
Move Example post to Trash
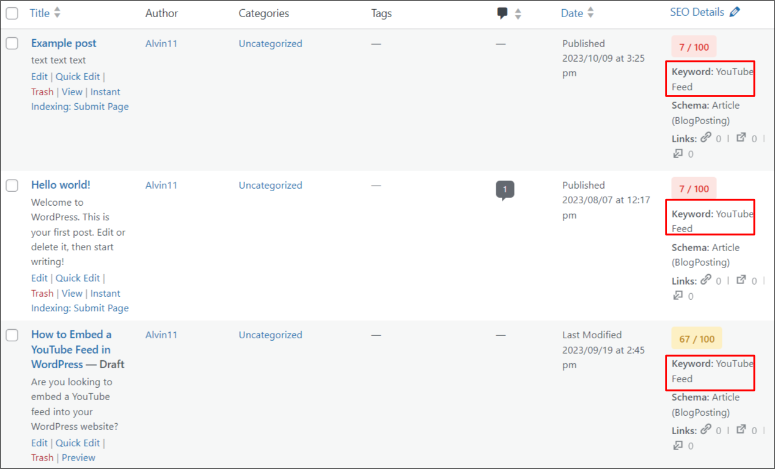[42, 92]
